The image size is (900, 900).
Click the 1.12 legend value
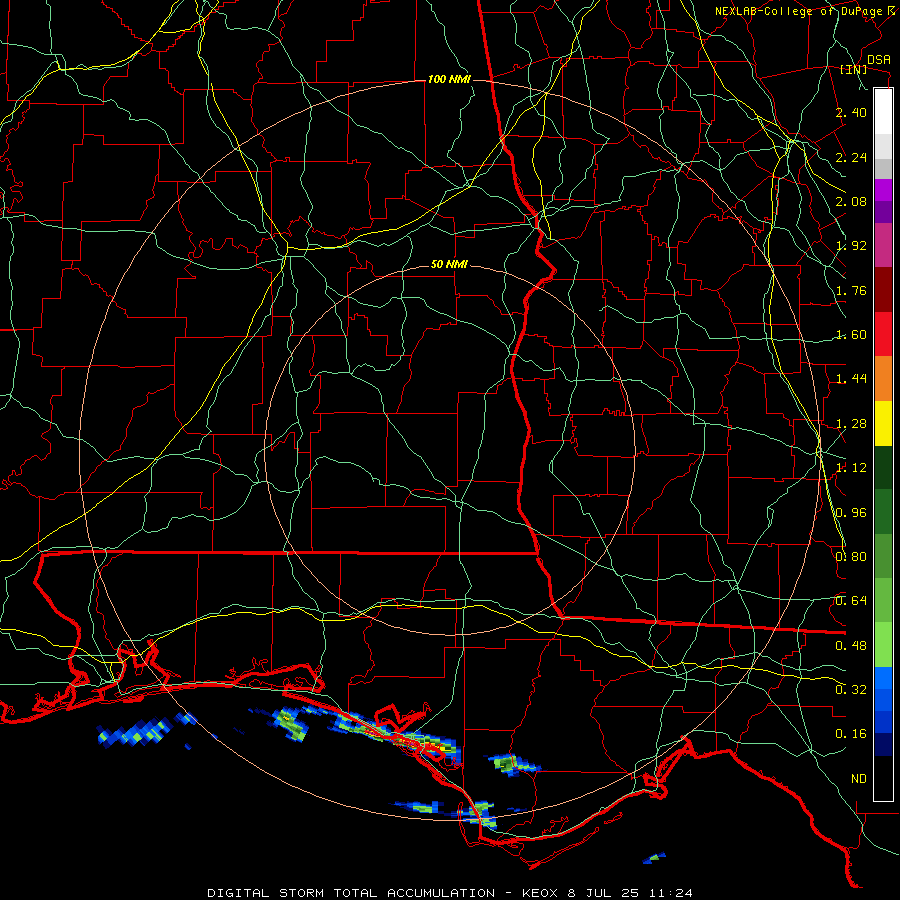pyautogui.click(x=851, y=468)
